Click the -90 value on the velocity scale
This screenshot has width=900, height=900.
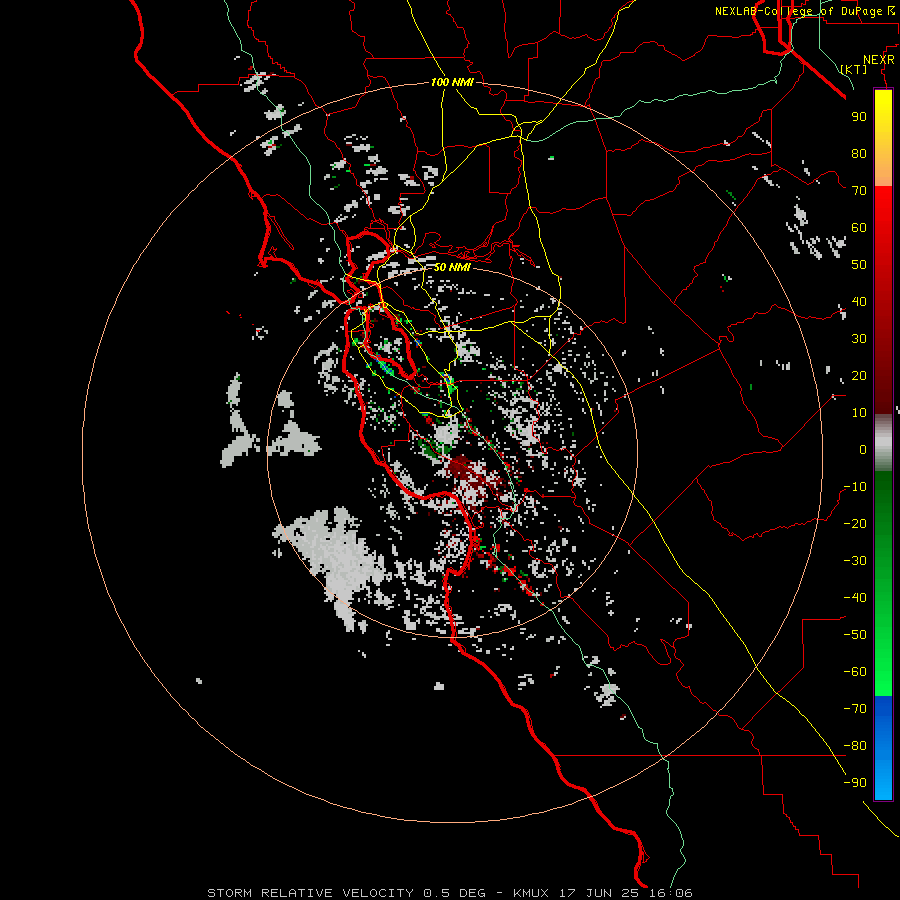[855, 783]
